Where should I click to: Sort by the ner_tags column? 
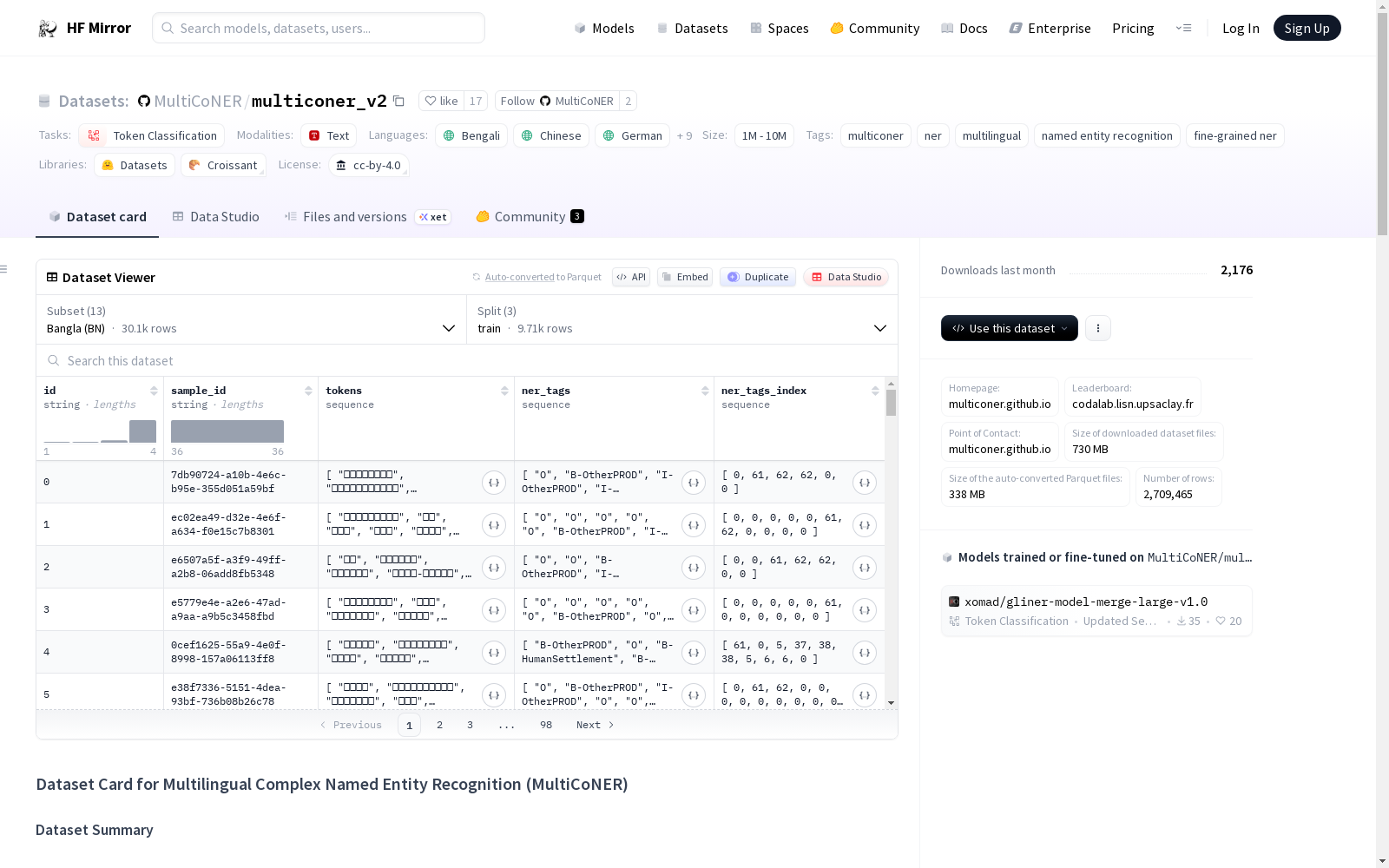pyautogui.click(x=705, y=391)
